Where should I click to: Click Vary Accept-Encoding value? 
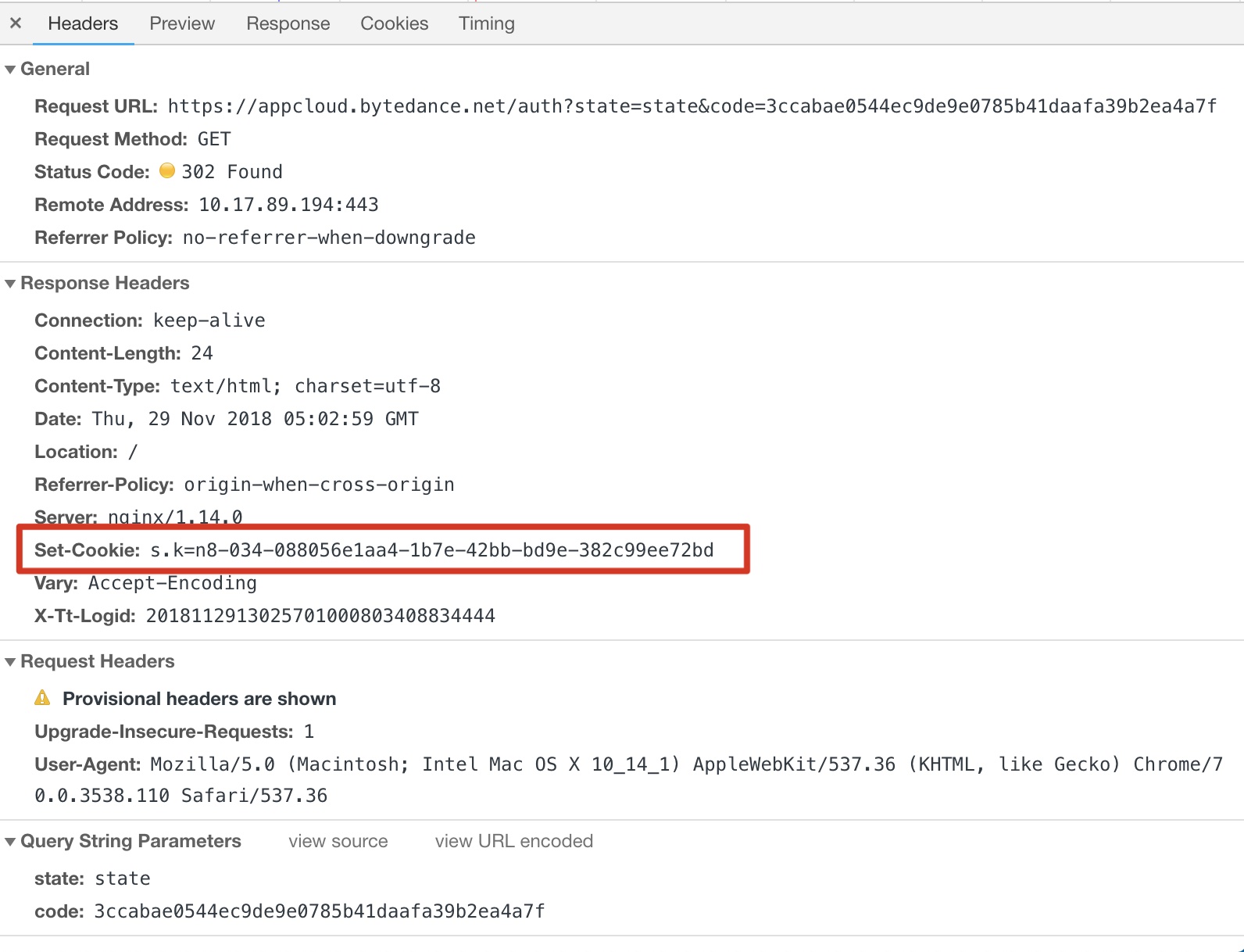point(173,583)
